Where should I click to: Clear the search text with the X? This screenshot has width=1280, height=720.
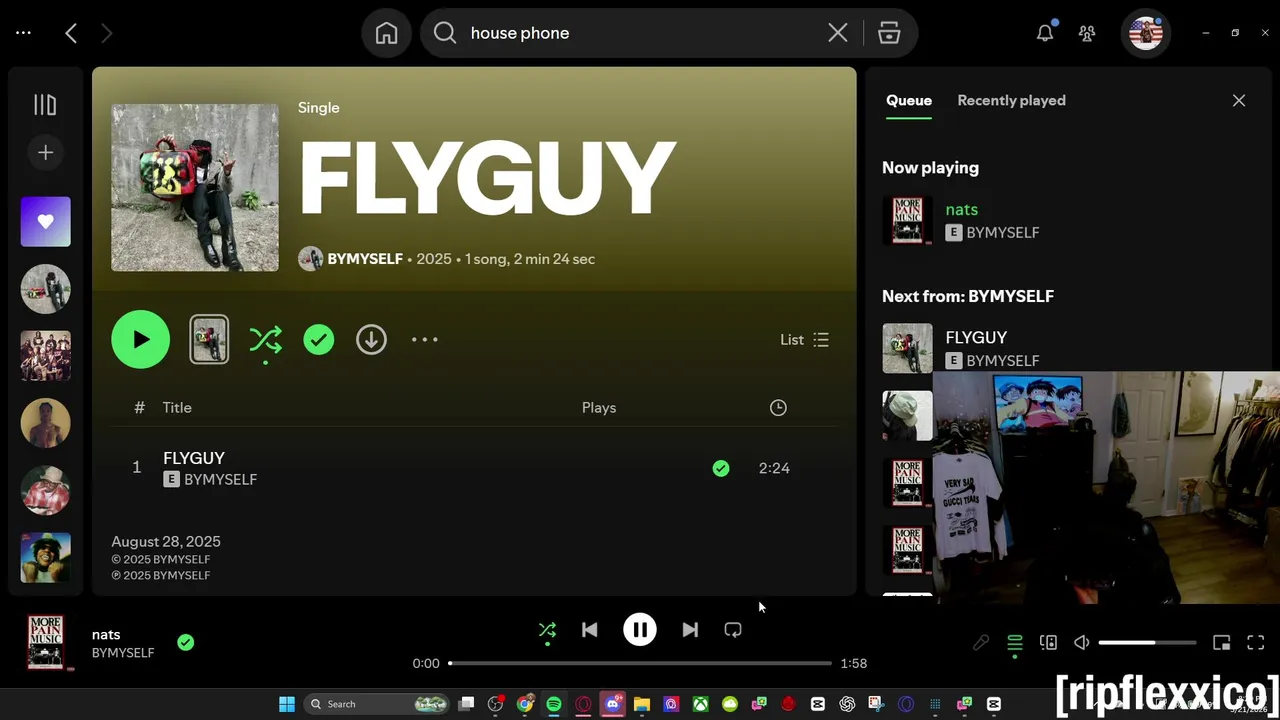(838, 33)
